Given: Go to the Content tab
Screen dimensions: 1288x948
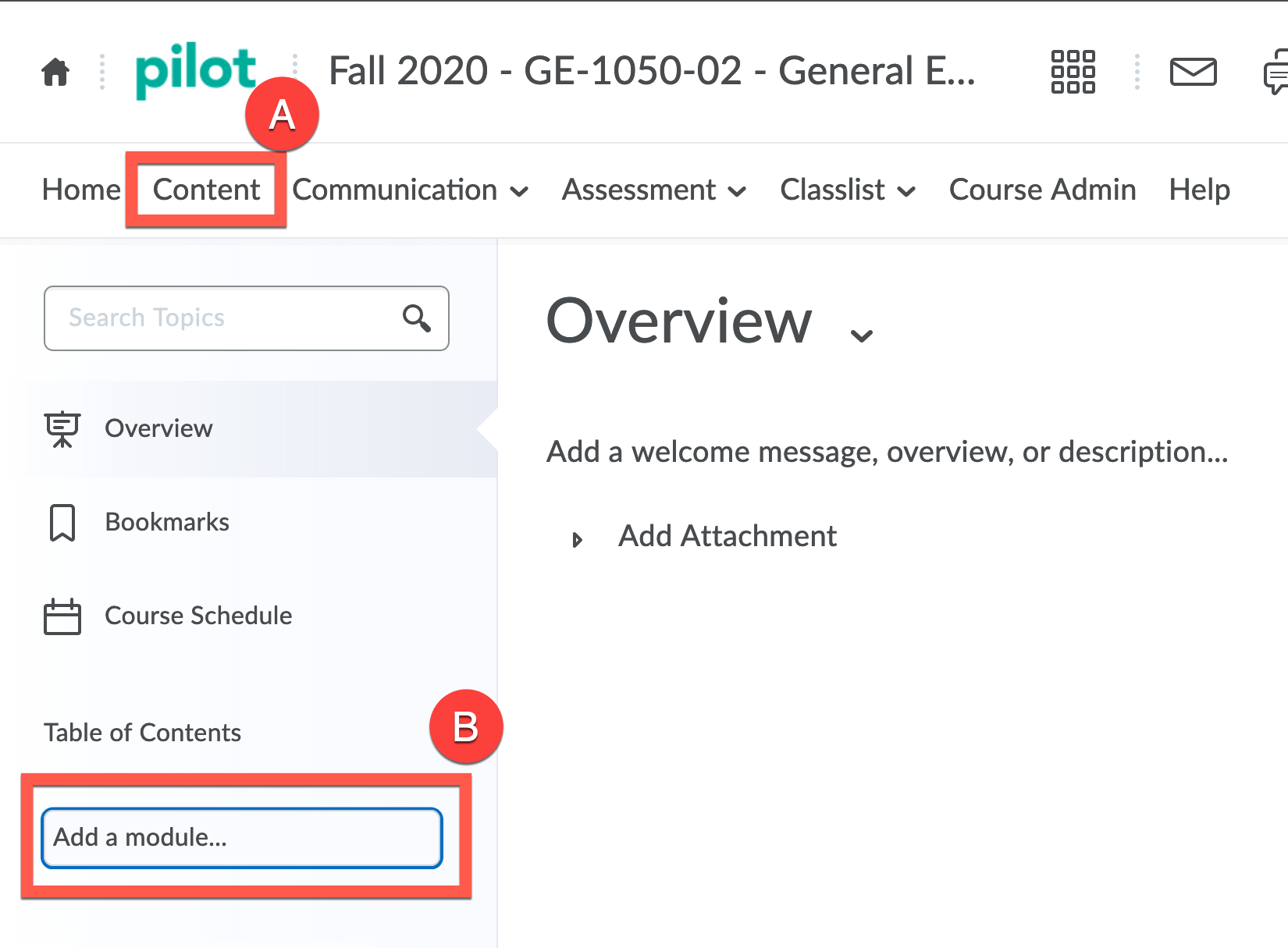Looking at the screenshot, I should click(x=206, y=190).
